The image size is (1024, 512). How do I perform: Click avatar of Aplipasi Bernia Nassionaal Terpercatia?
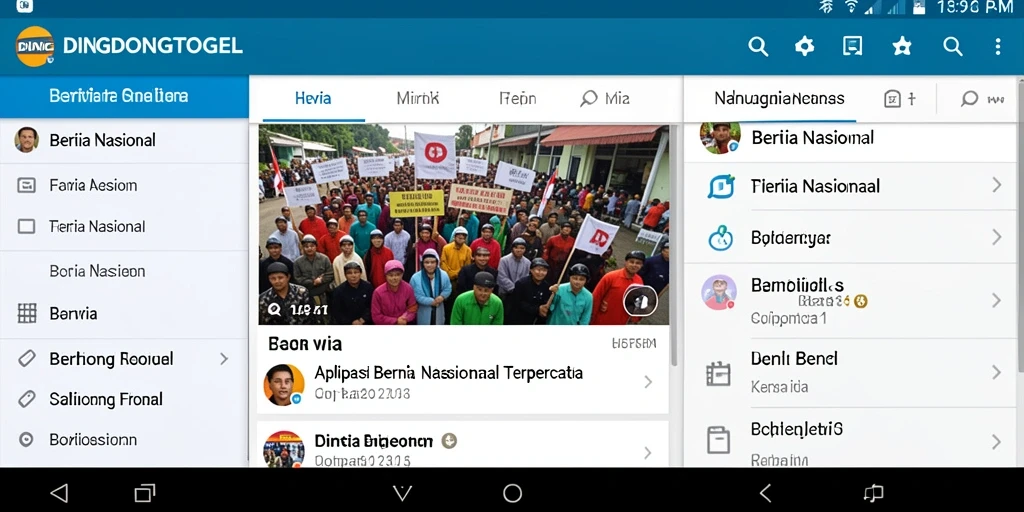pos(284,385)
